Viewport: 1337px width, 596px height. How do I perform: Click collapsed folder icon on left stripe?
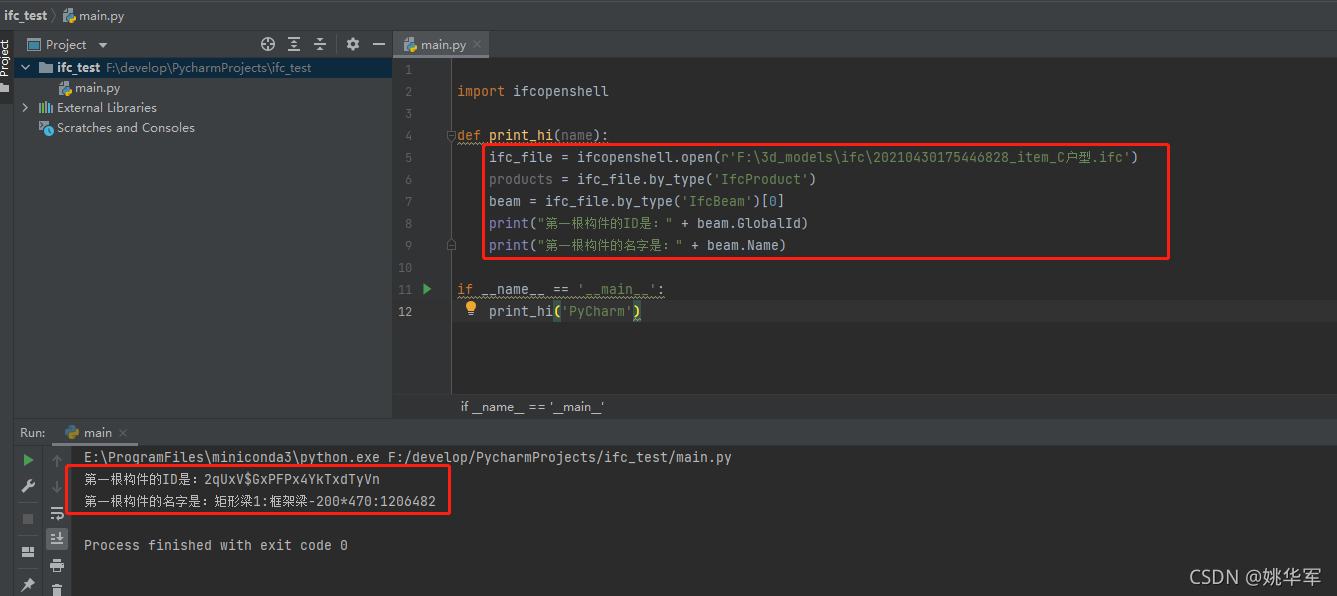point(6,90)
